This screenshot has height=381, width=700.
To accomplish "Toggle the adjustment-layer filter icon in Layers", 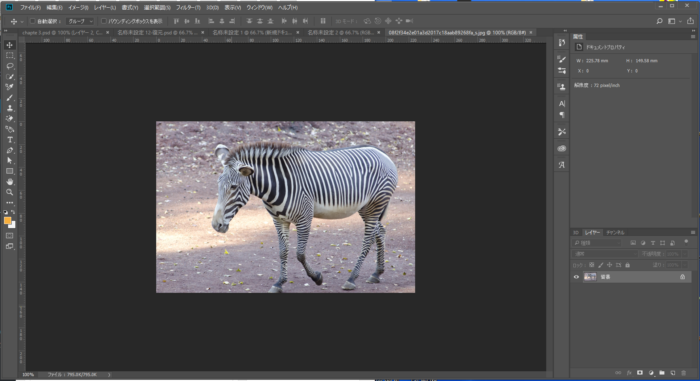I will pyautogui.click(x=643, y=243).
